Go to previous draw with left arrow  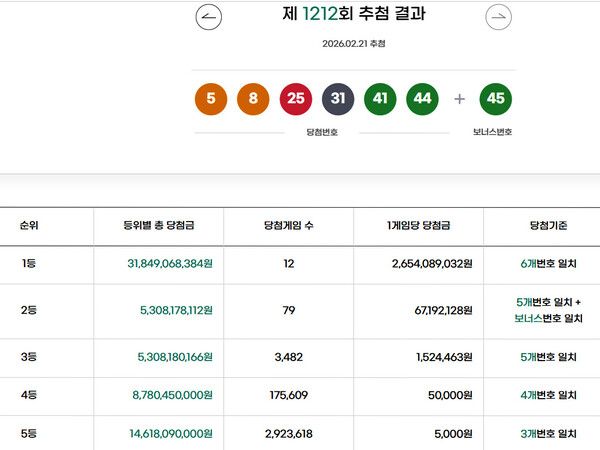click(x=209, y=17)
